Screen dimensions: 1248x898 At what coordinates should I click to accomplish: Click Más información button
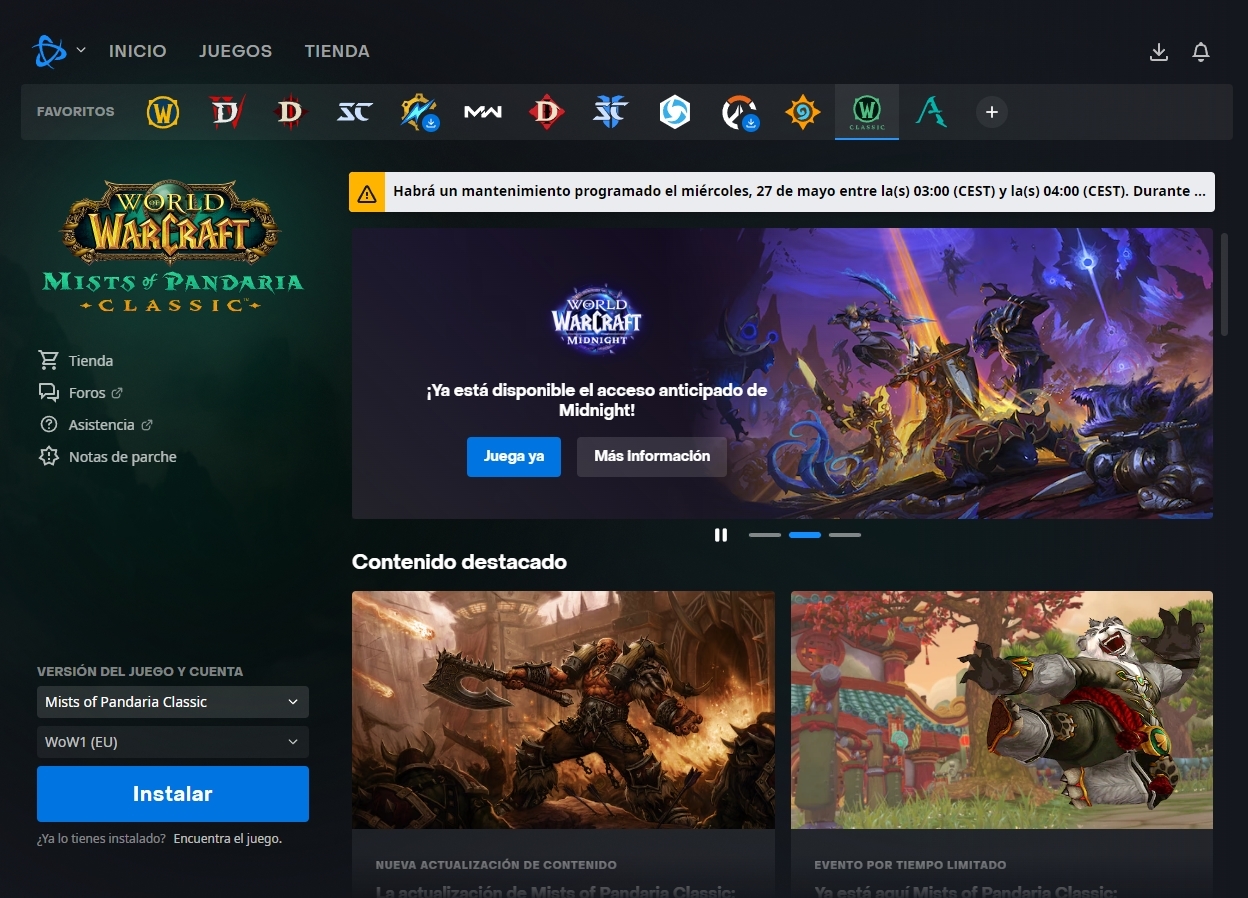(x=652, y=456)
